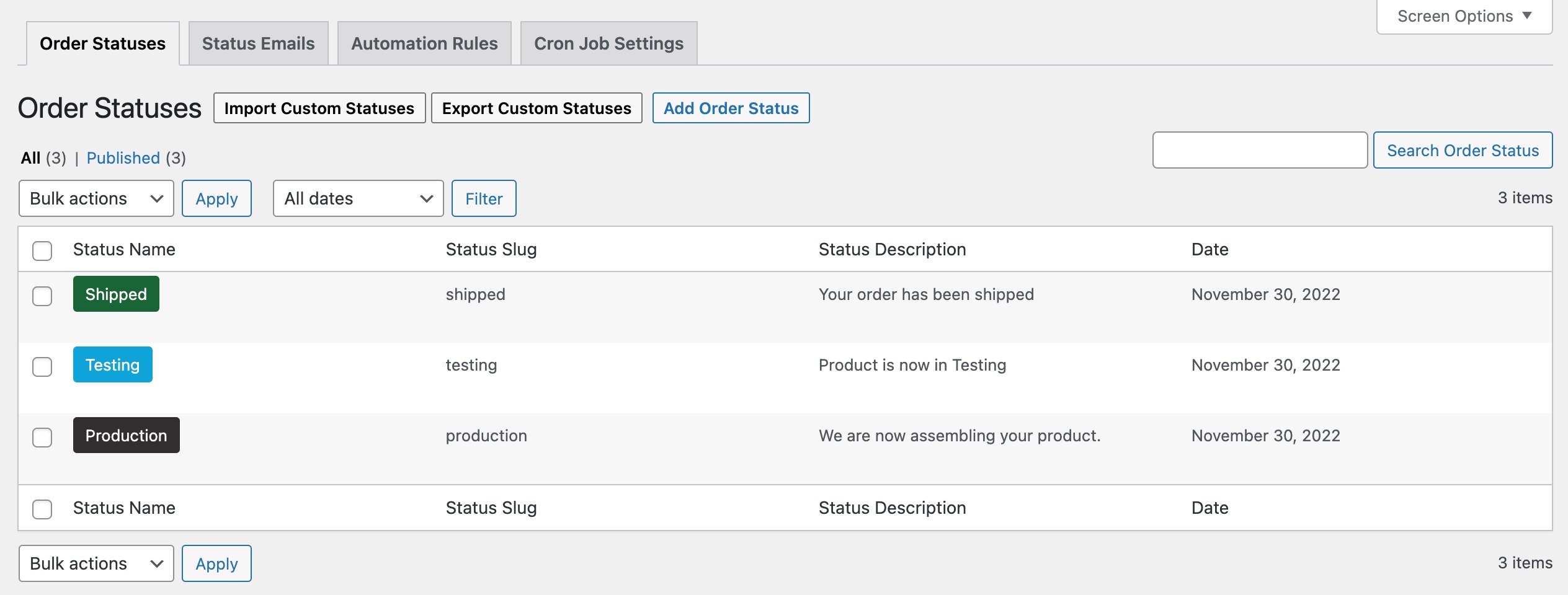Open the bottom Bulk actions dropdown
Viewport: 1568px width, 595px height.
[x=96, y=563]
